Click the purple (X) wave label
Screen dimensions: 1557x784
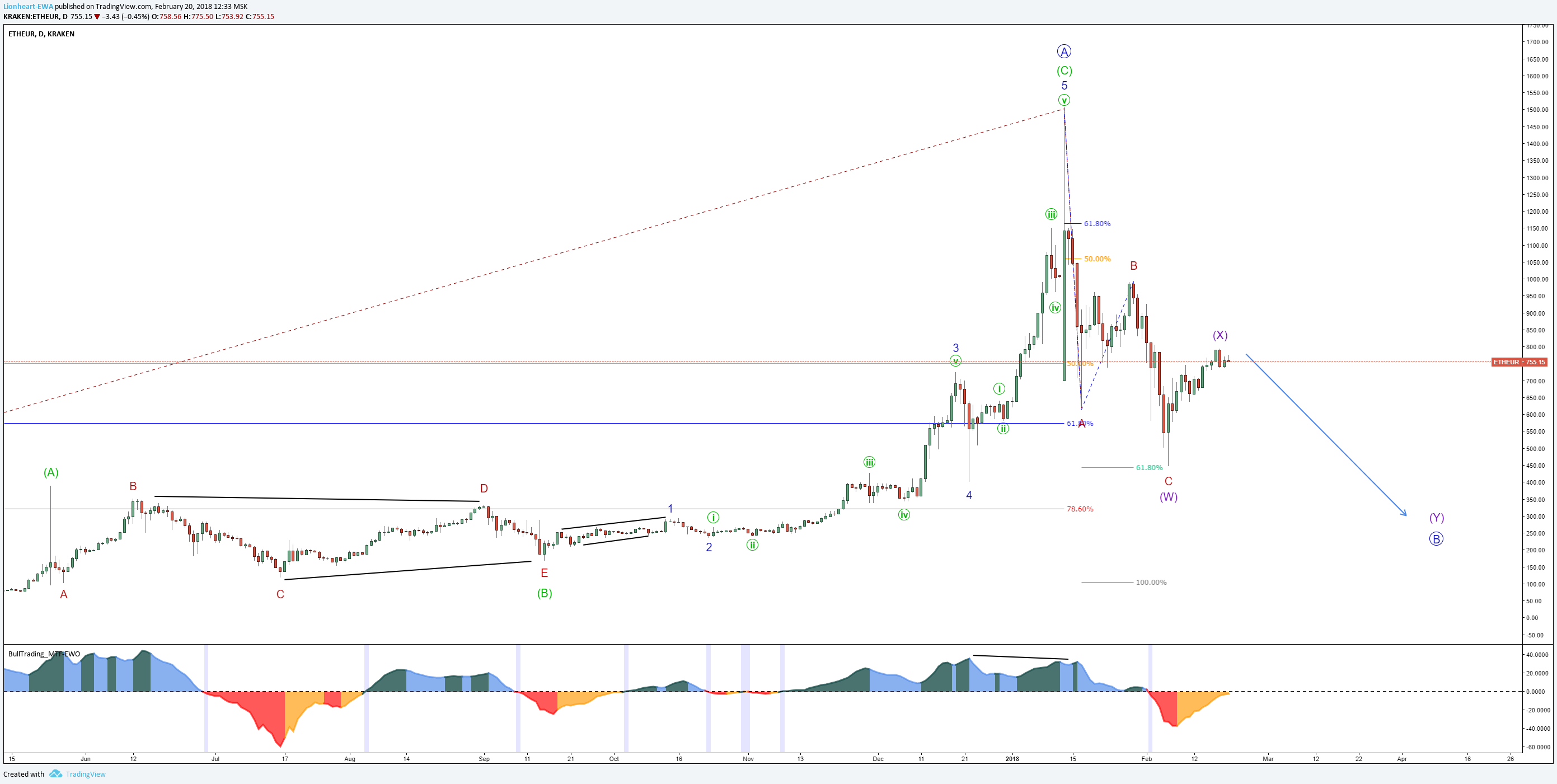pos(1220,336)
